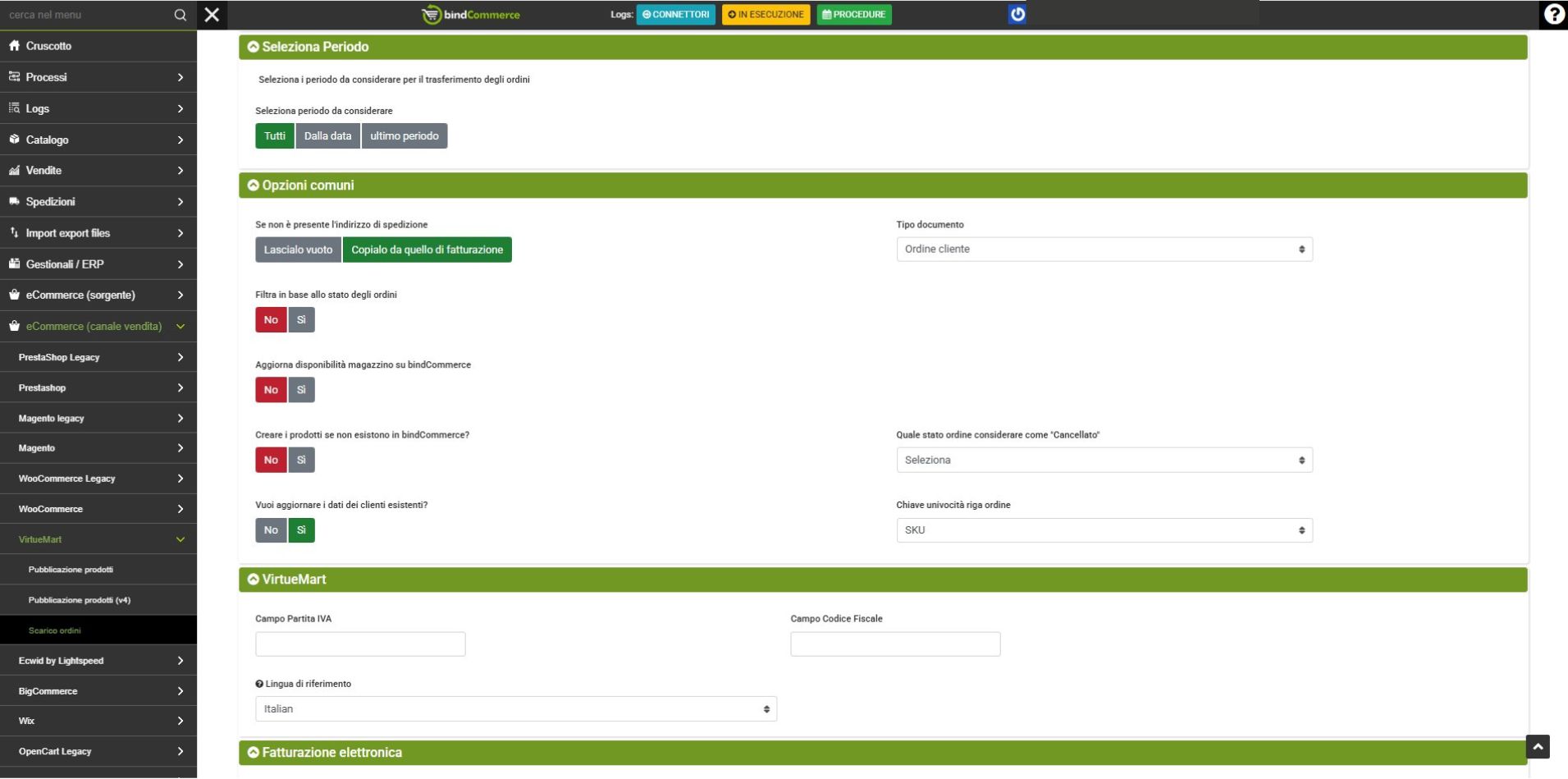Click the PROCEDURE logs button
This screenshot has width=1568, height=779.
click(x=853, y=15)
